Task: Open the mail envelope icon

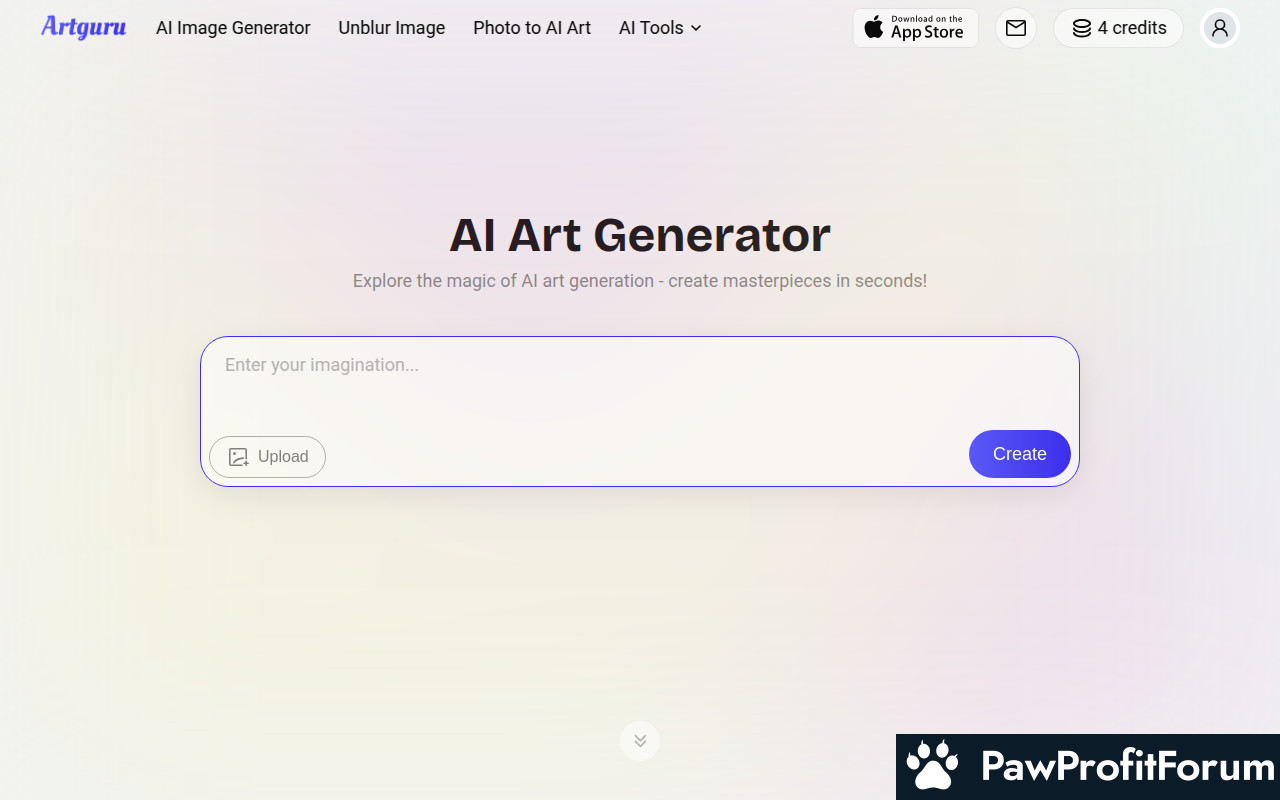Action: pyautogui.click(x=1016, y=28)
